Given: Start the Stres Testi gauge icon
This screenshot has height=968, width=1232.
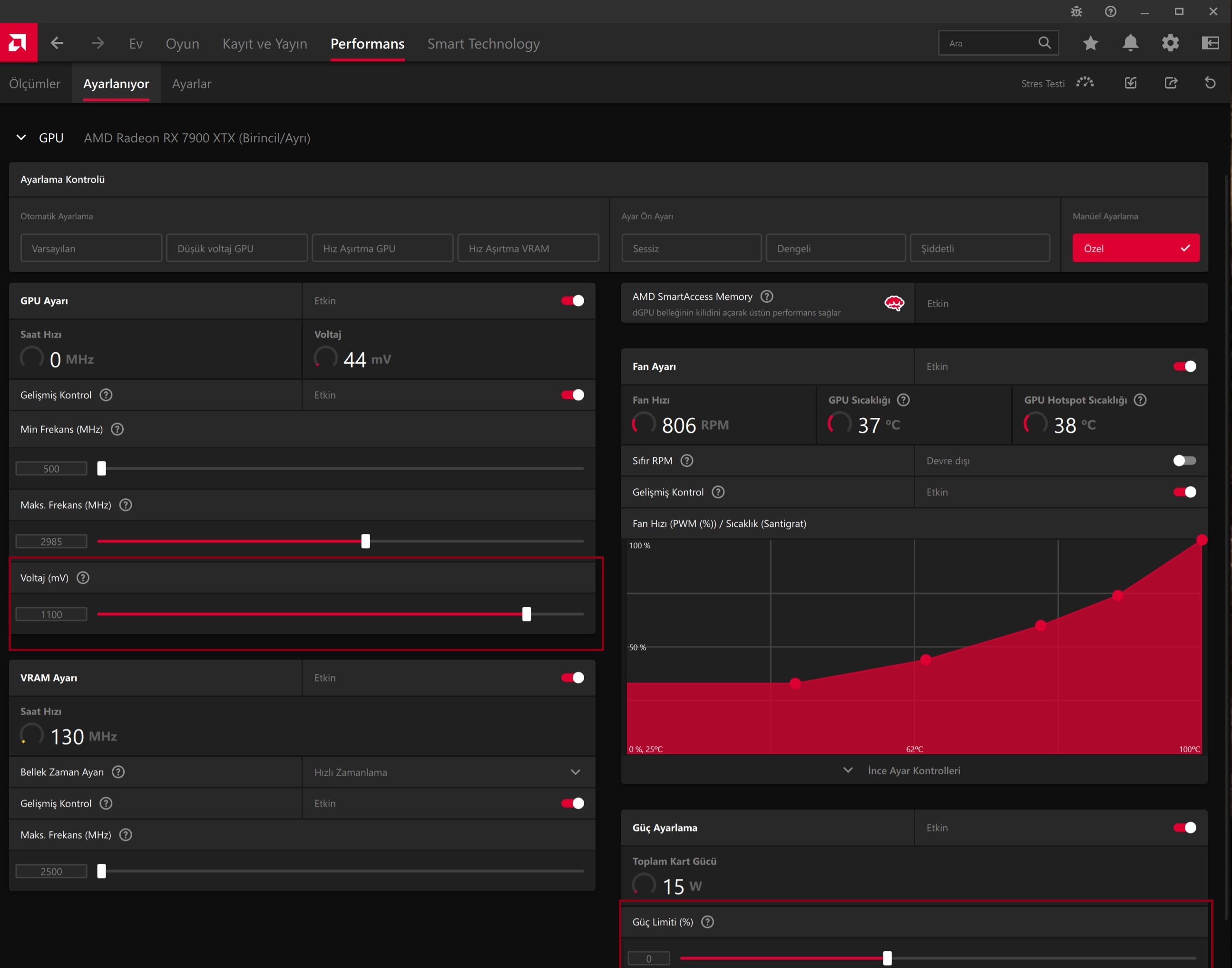Looking at the screenshot, I should click(x=1085, y=83).
